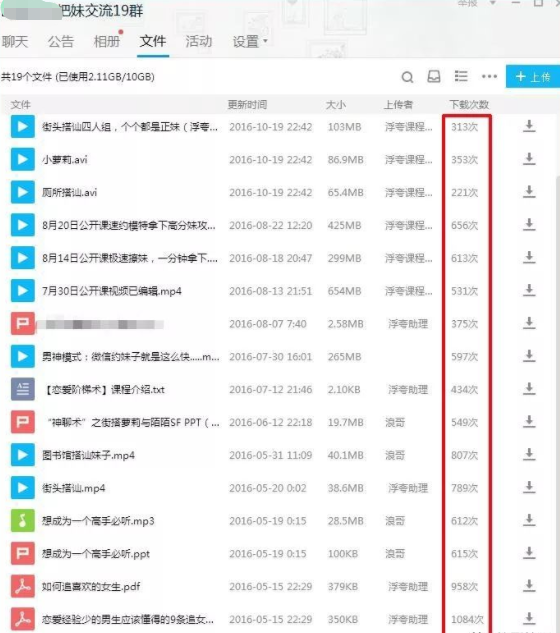The height and width of the screenshot is (633, 560).
Task: Download the 2.58MB presentation file
Action: (x=529, y=323)
